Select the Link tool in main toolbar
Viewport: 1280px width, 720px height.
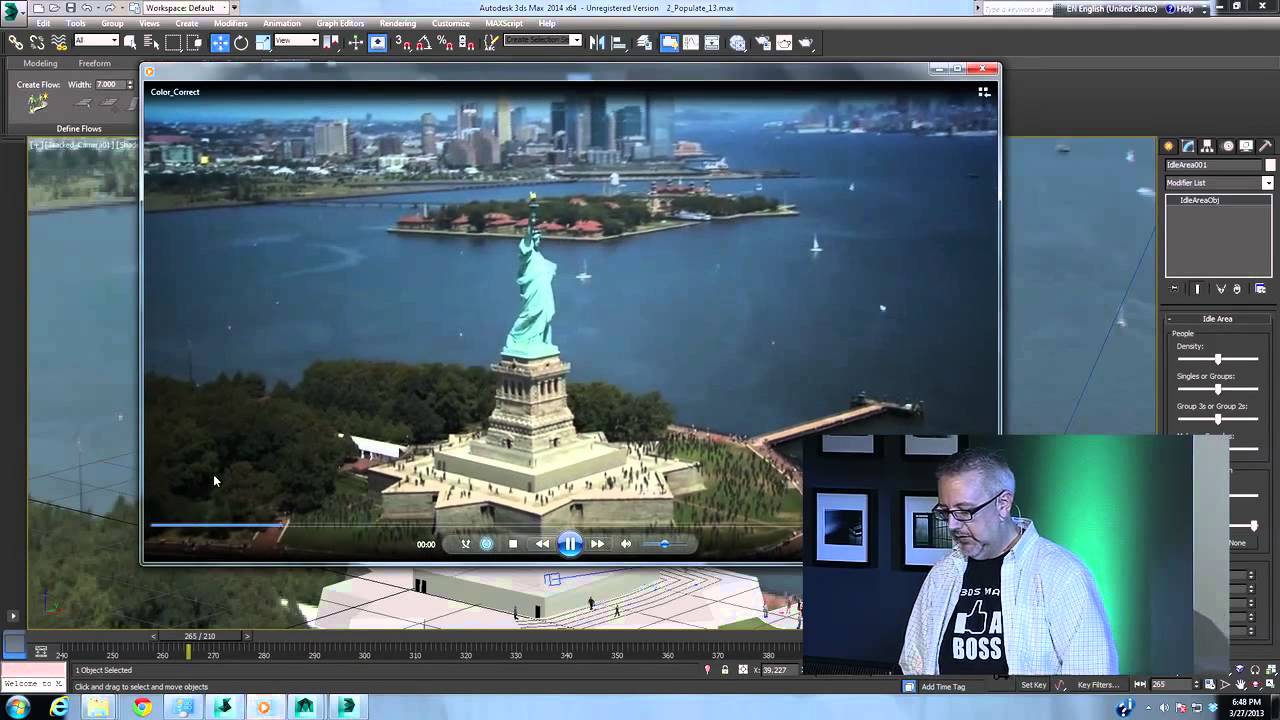coord(15,42)
